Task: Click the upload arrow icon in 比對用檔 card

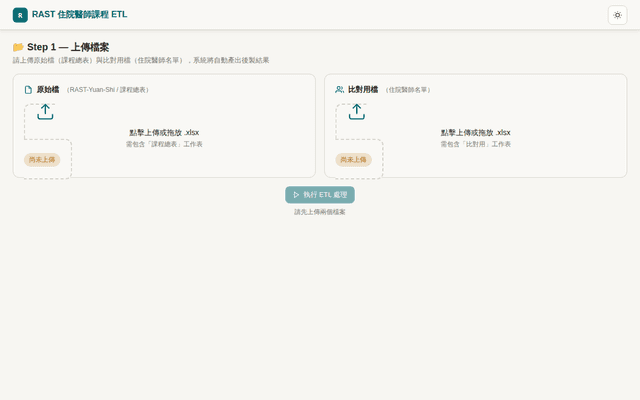Action: pos(357,112)
